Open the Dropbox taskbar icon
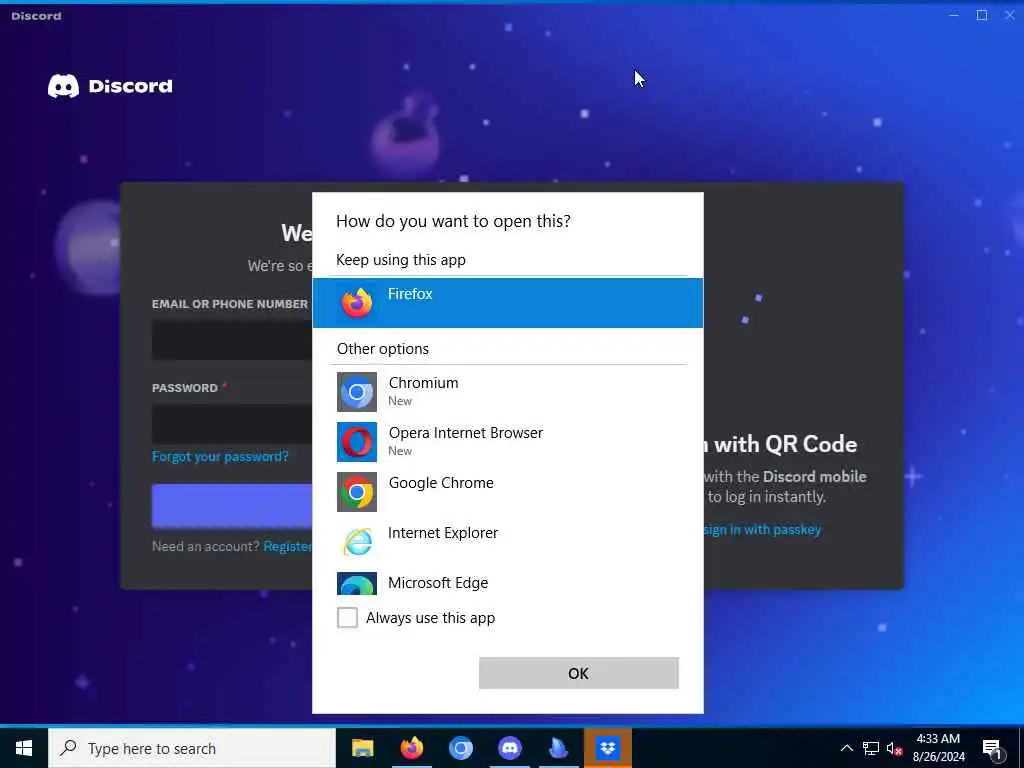Screen dimensions: 1024x768 click(x=607, y=748)
